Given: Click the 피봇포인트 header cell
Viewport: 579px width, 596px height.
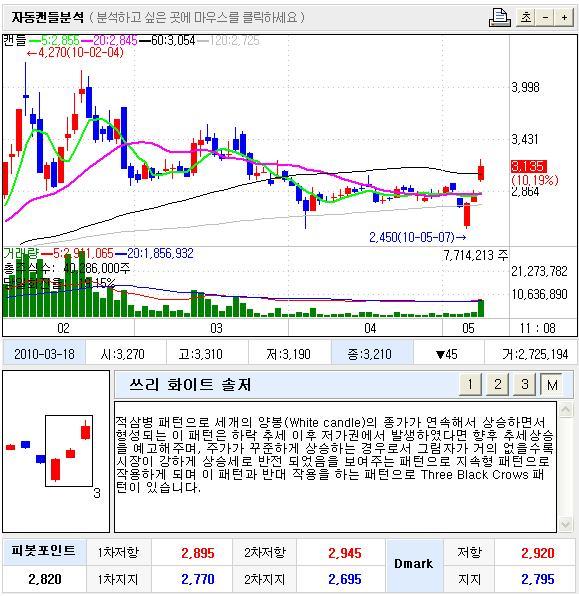Looking at the screenshot, I should (x=44, y=551).
